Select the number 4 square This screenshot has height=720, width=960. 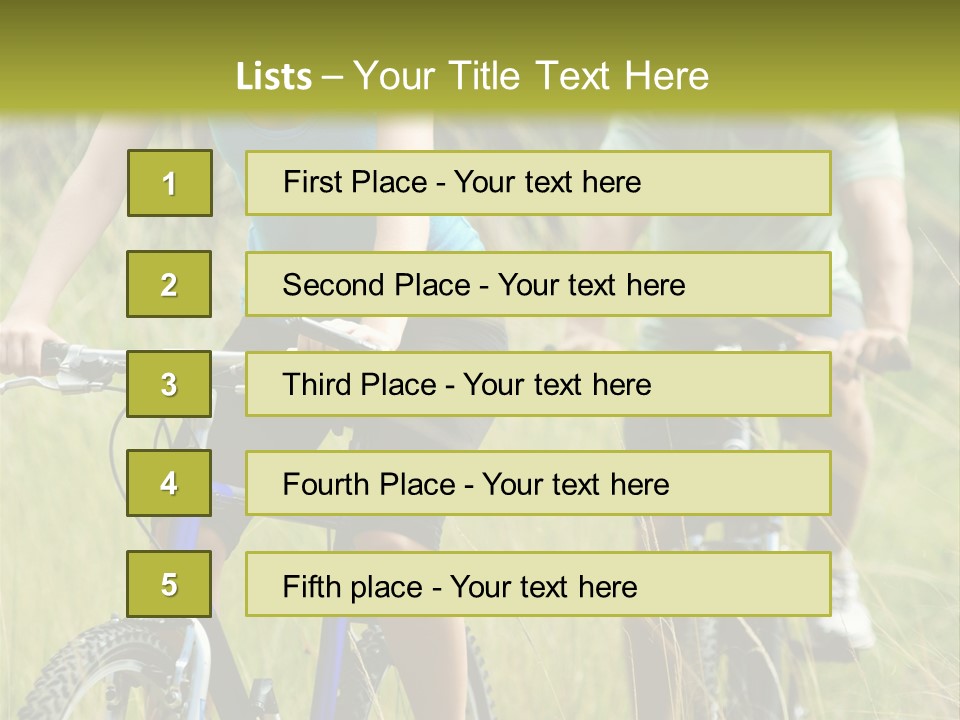169,483
